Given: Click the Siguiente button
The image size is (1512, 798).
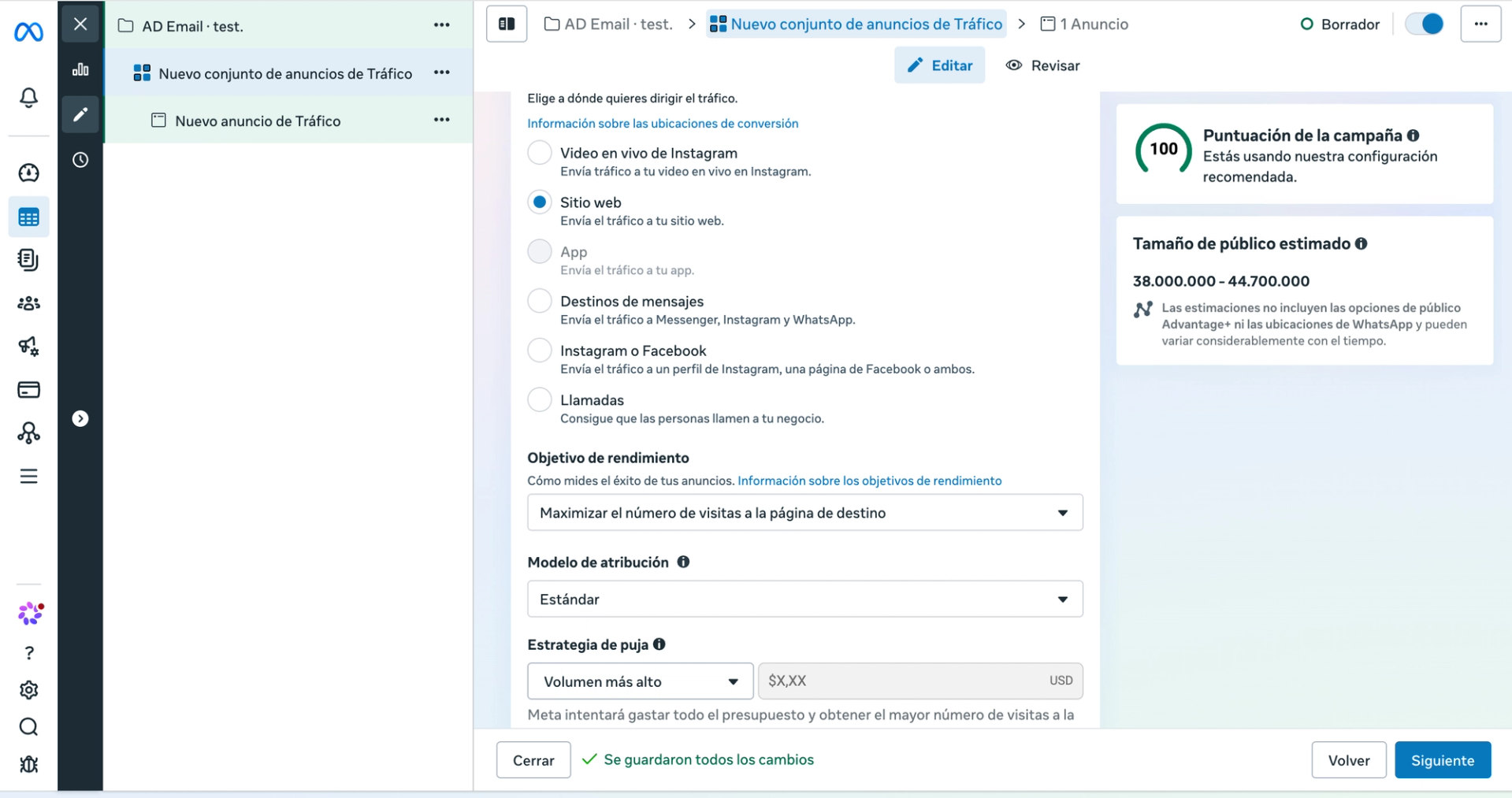Looking at the screenshot, I should pyautogui.click(x=1443, y=760).
